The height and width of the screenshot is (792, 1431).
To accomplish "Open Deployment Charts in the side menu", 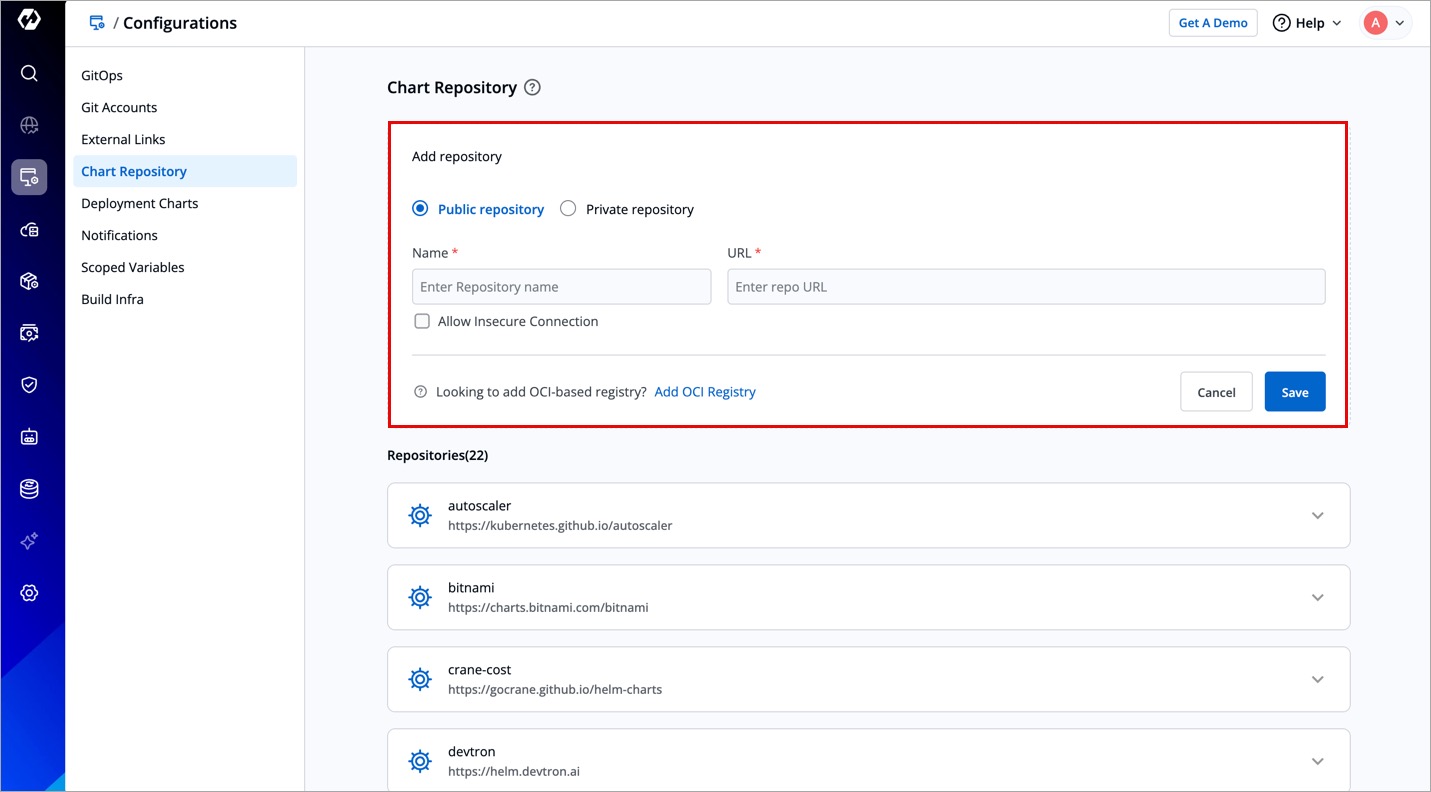I will coord(140,203).
